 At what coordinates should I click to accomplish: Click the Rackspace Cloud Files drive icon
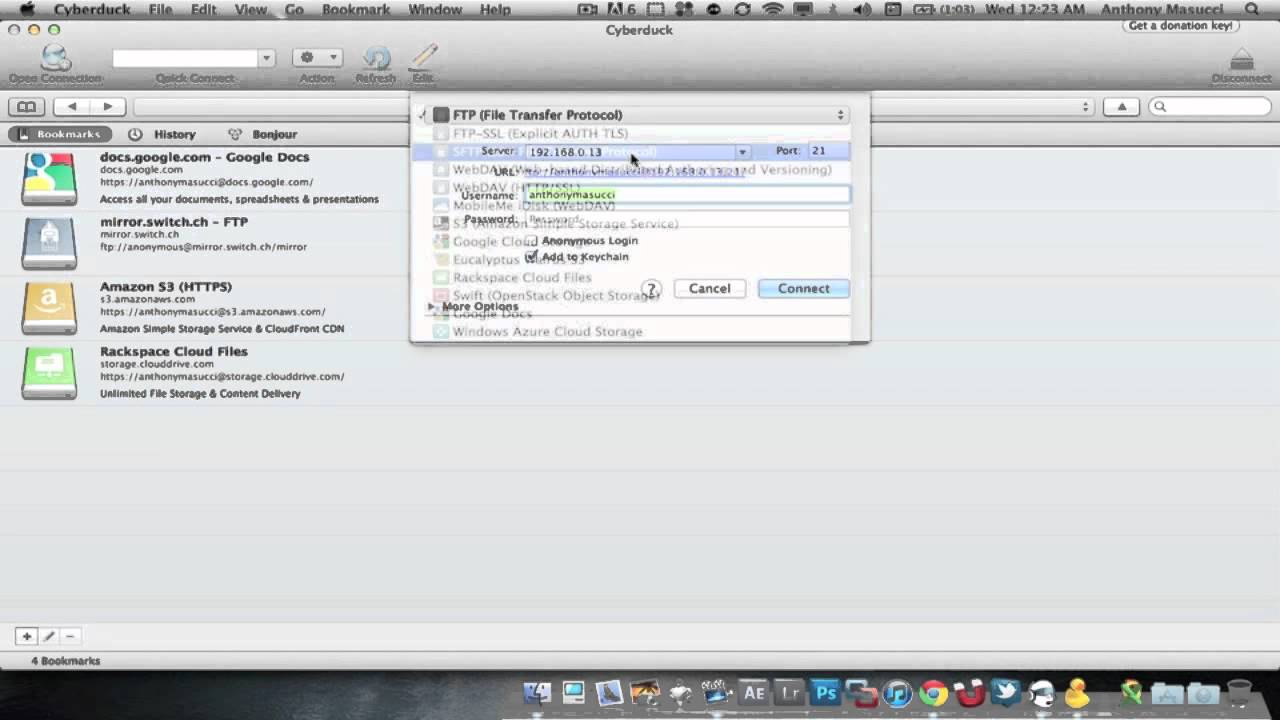(x=49, y=373)
